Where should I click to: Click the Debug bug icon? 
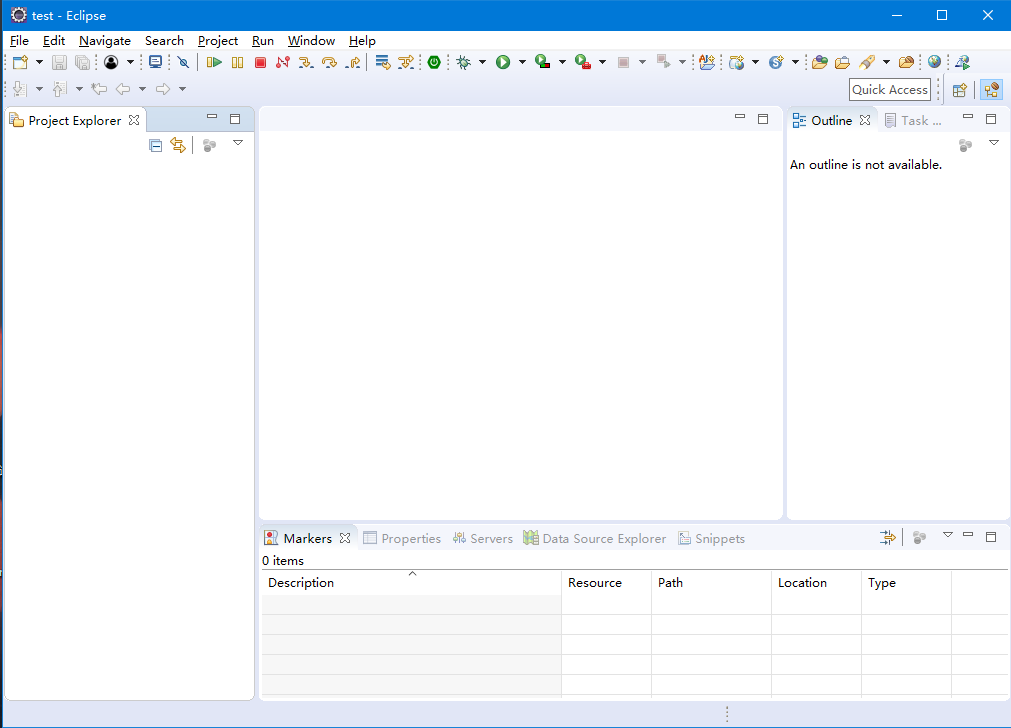[464, 62]
